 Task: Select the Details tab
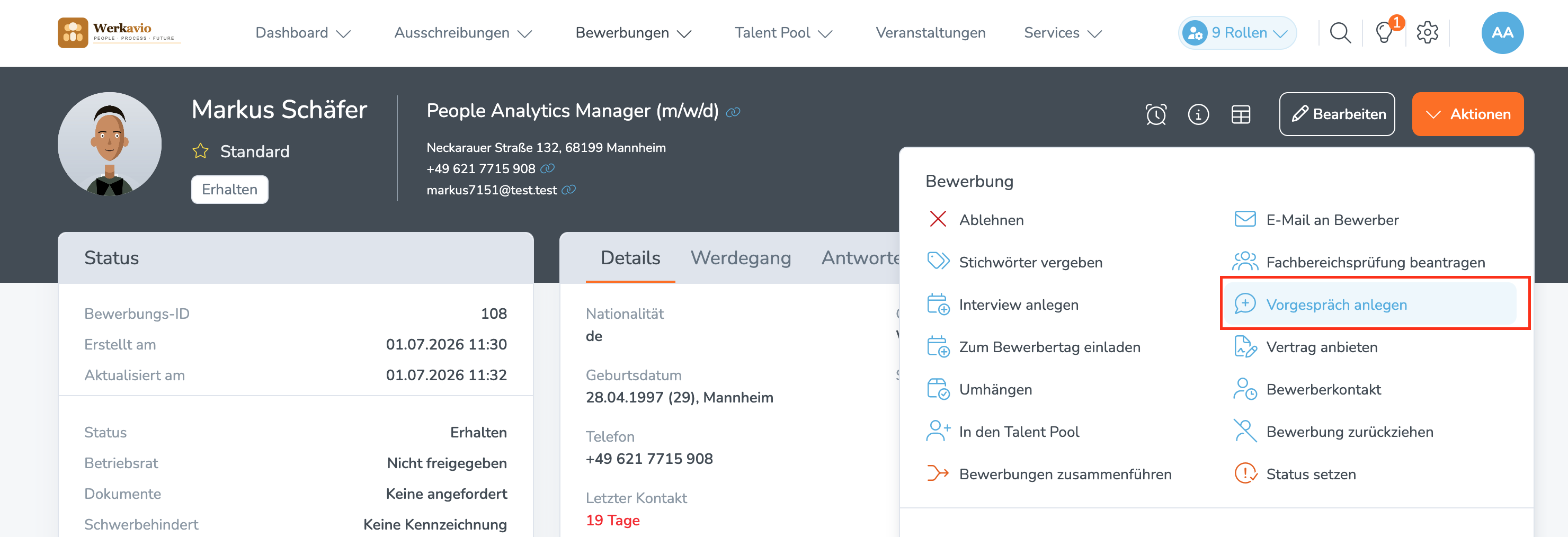point(630,258)
